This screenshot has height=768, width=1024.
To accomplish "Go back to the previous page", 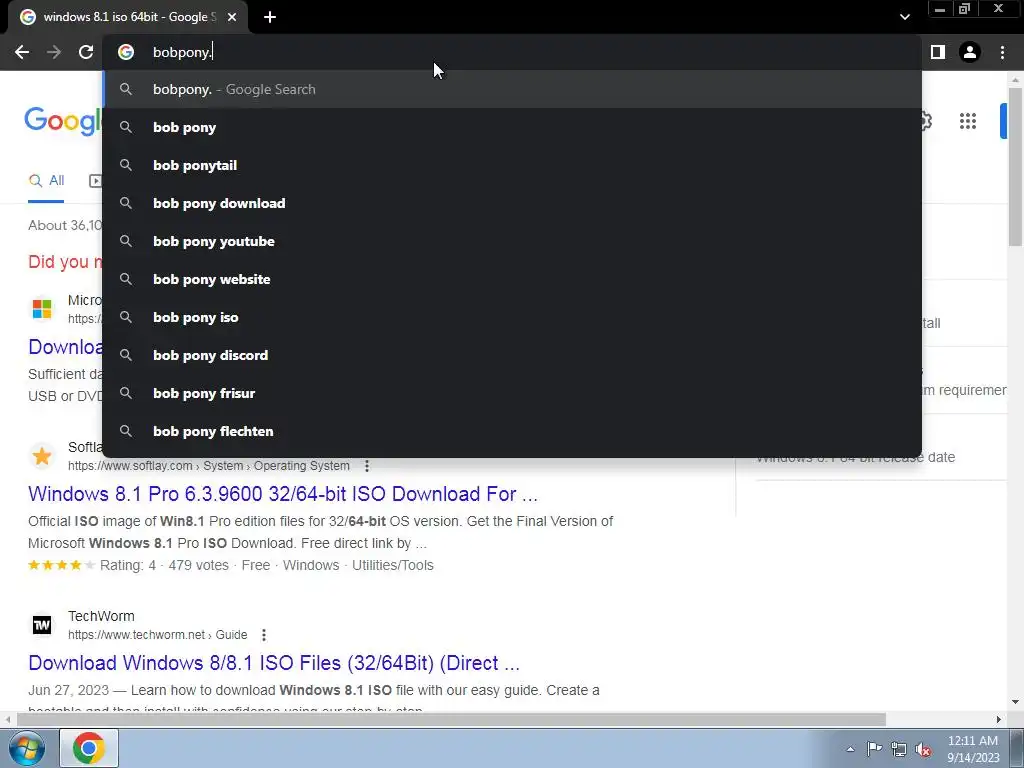I will point(22,52).
